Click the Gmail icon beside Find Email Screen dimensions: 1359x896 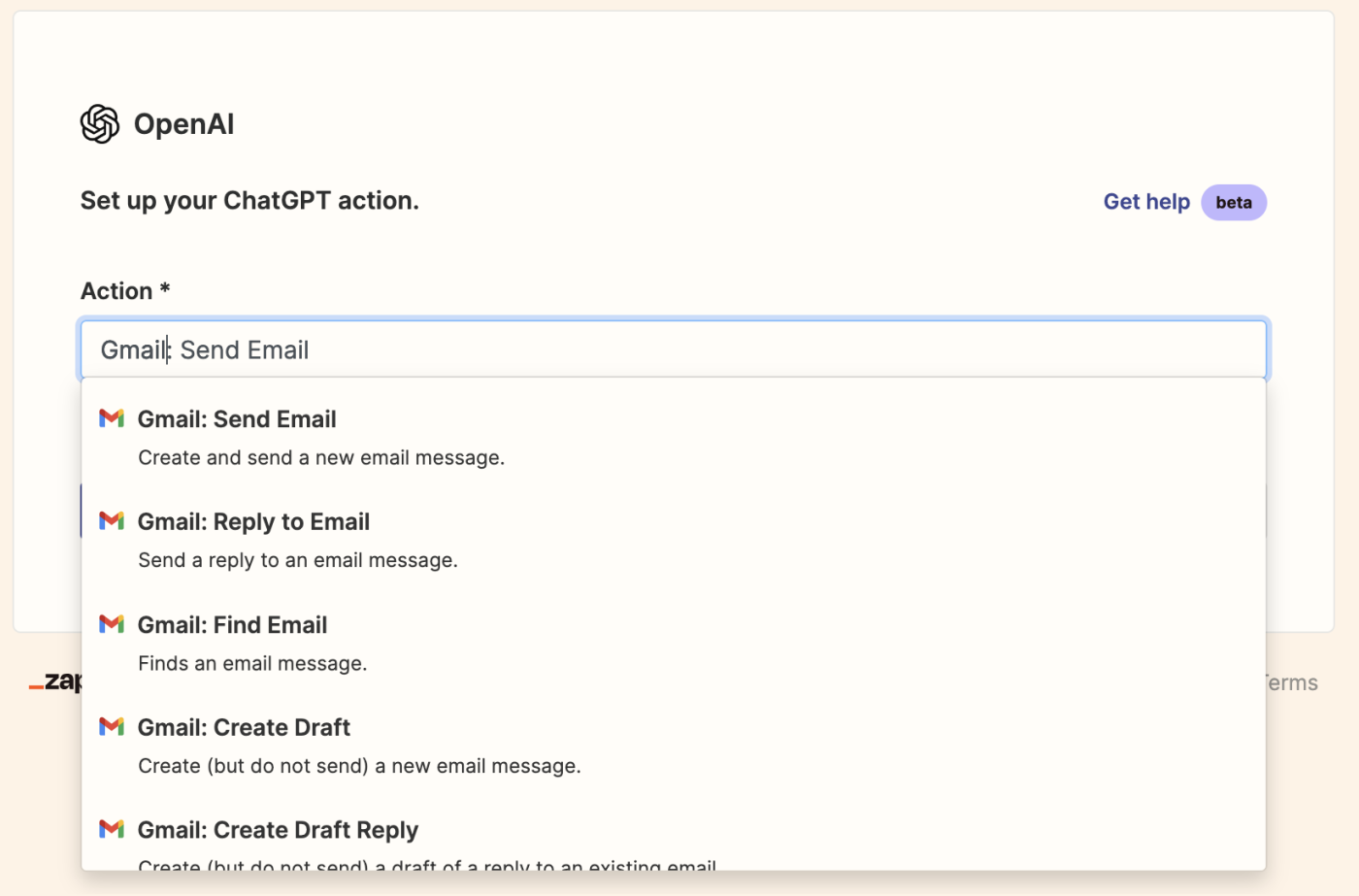(x=112, y=624)
